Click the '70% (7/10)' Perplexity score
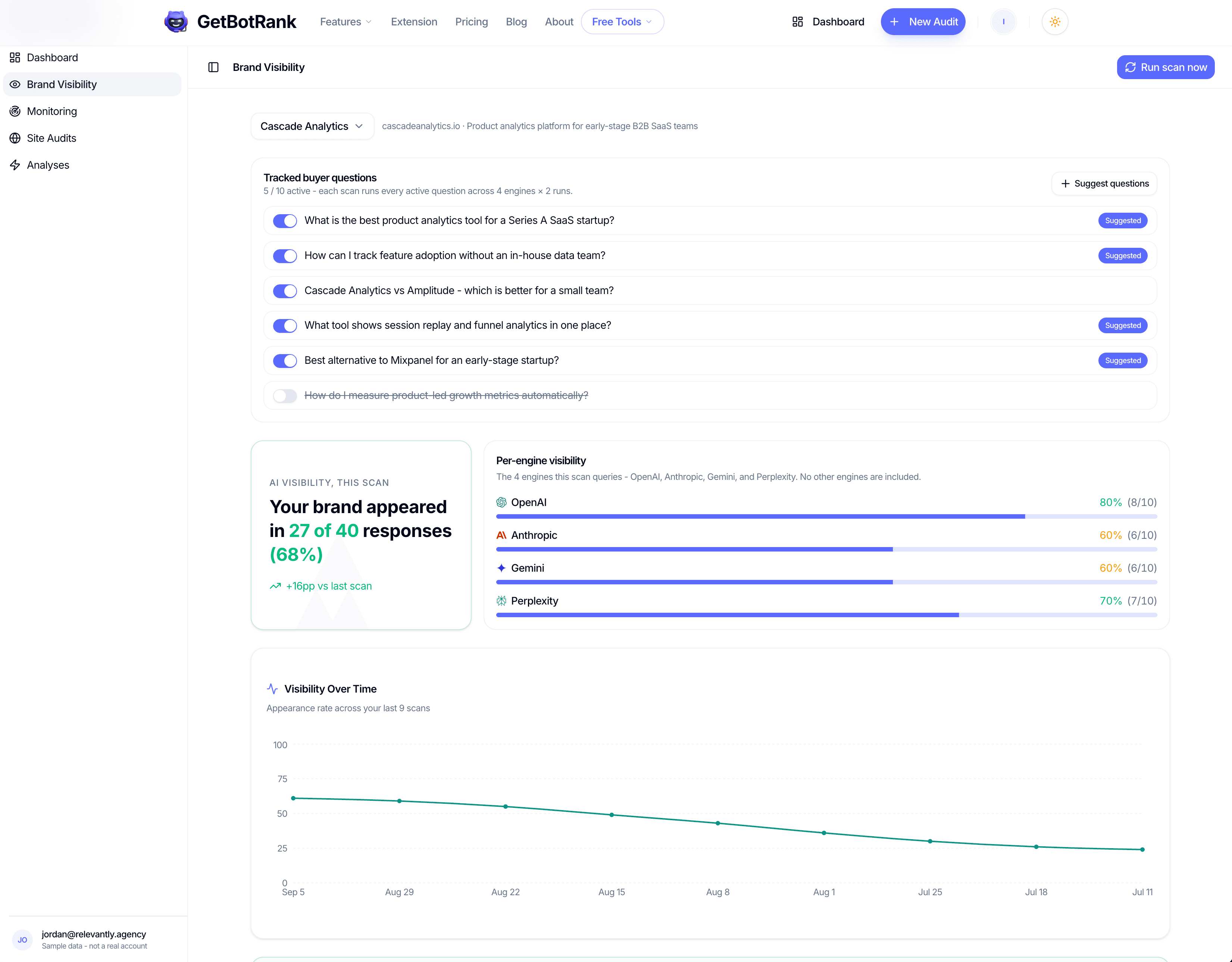1232x962 pixels. pos(1128,601)
